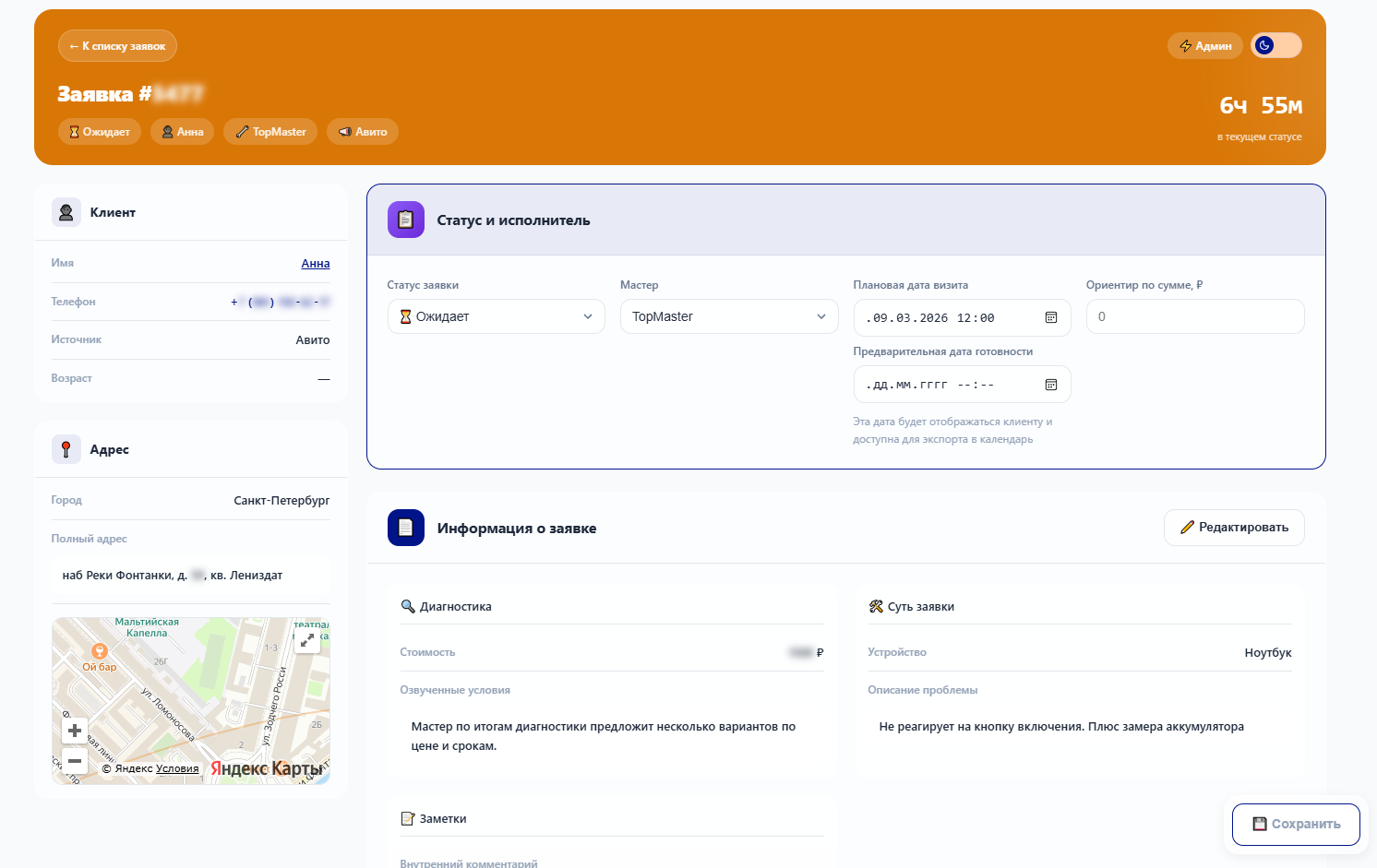Click the '6ч 55м' time in status
Image resolution: width=1377 pixels, height=868 pixels.
[1261, 106]
